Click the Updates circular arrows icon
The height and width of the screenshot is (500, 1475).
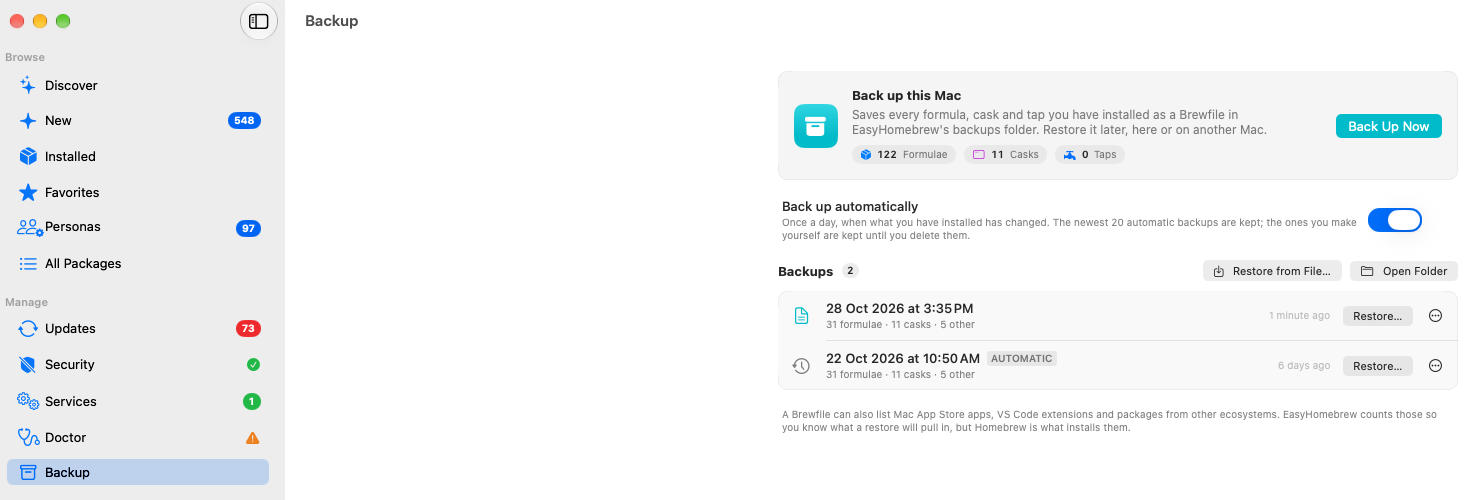(x=28, y=328)
